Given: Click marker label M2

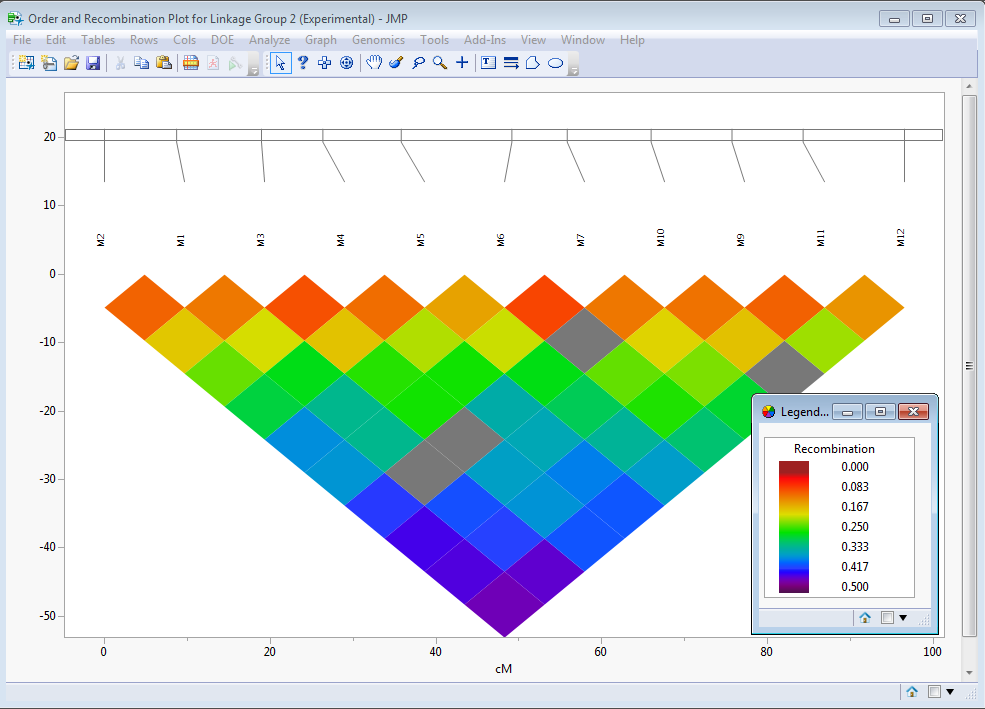Looking at the screenshot, I should point(101,240).
